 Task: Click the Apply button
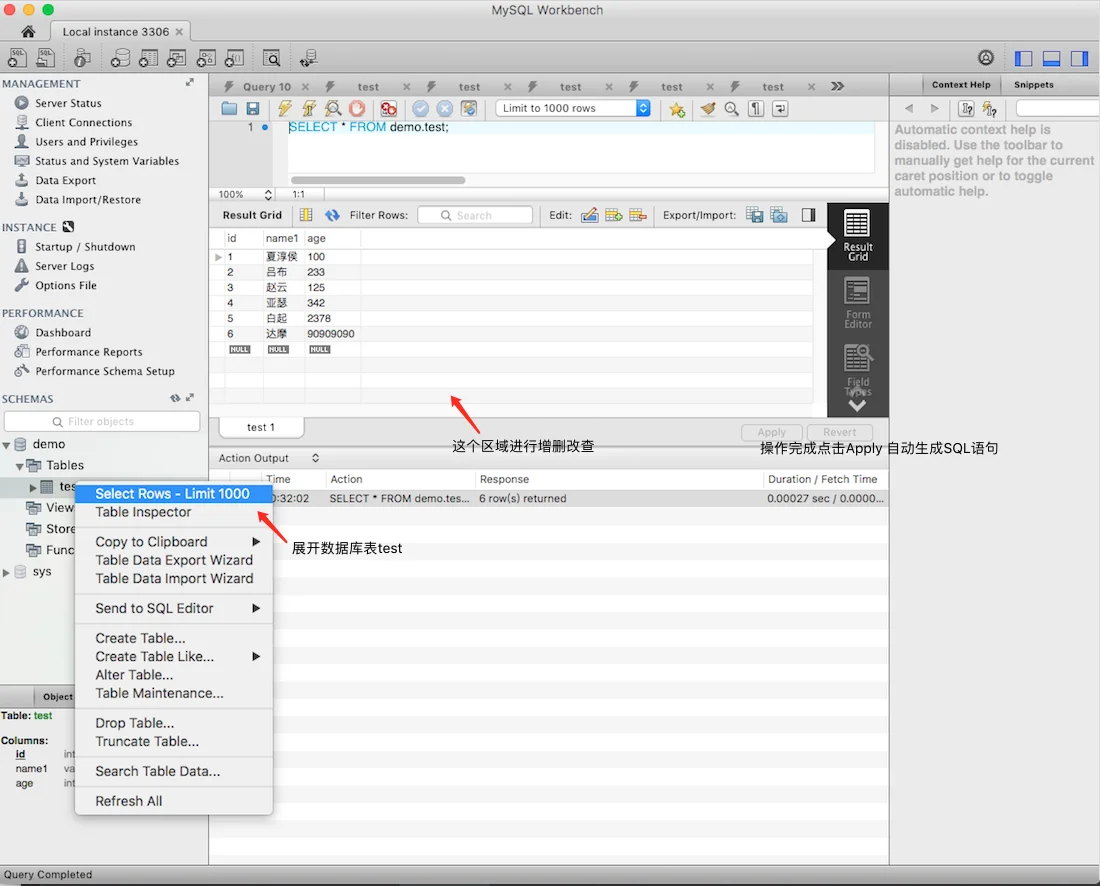[772, 432]
